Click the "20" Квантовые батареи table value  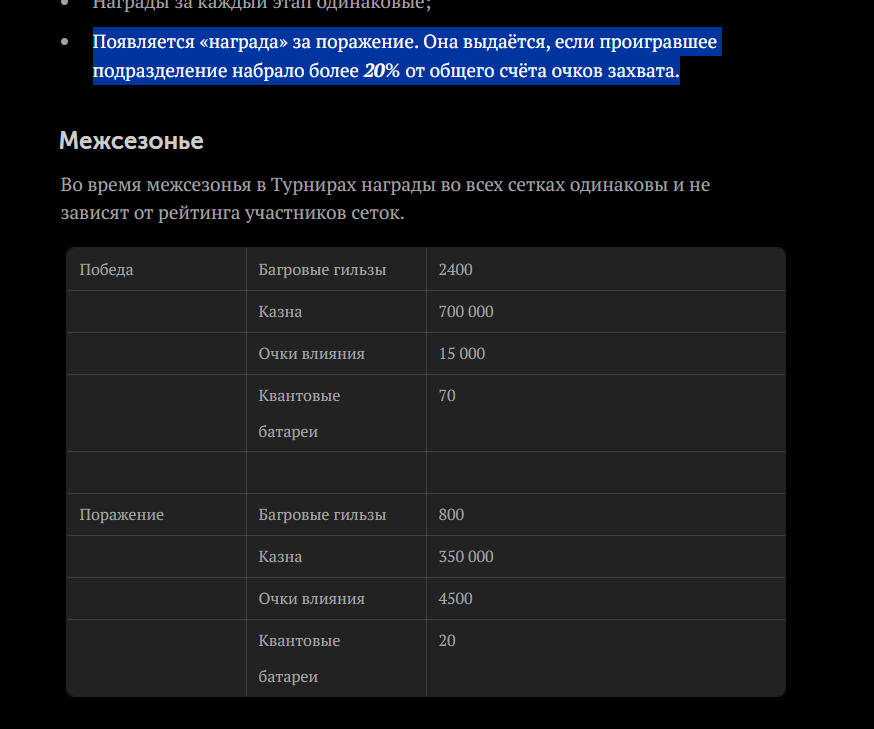point(447,641)
